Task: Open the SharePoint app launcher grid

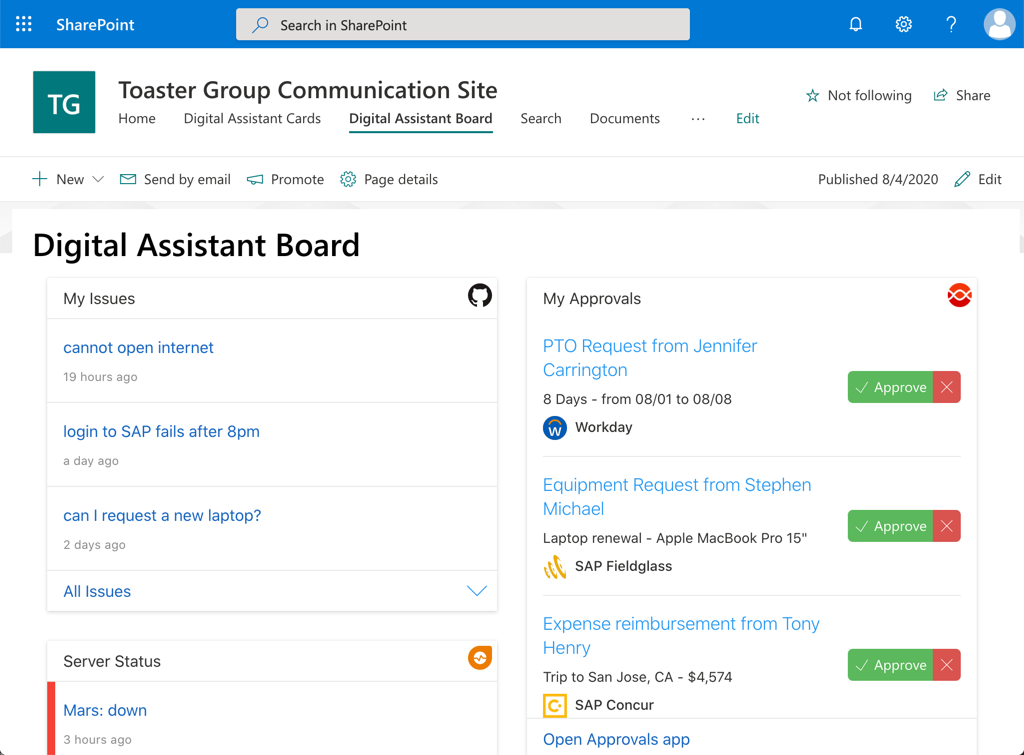Action: pos(24,24)
